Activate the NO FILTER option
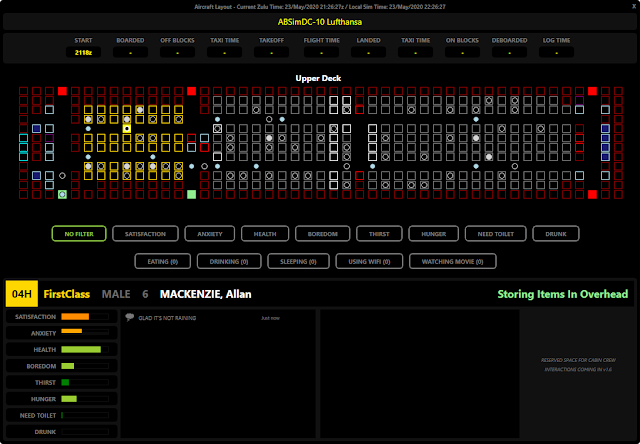Viewport: 640px width, 444px height. pyautogui.click(x=79, y=234)
